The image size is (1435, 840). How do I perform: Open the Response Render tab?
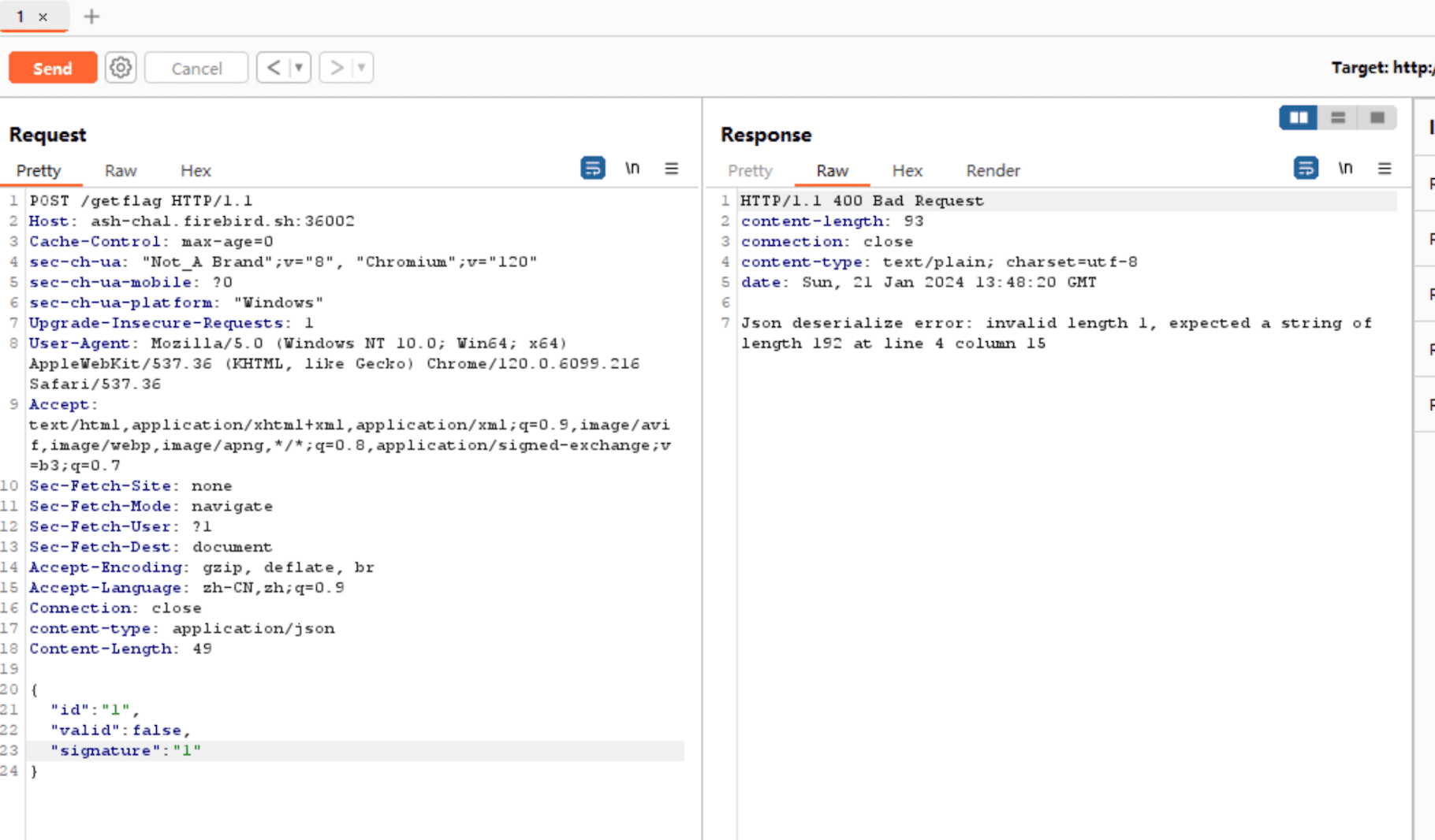993,171
